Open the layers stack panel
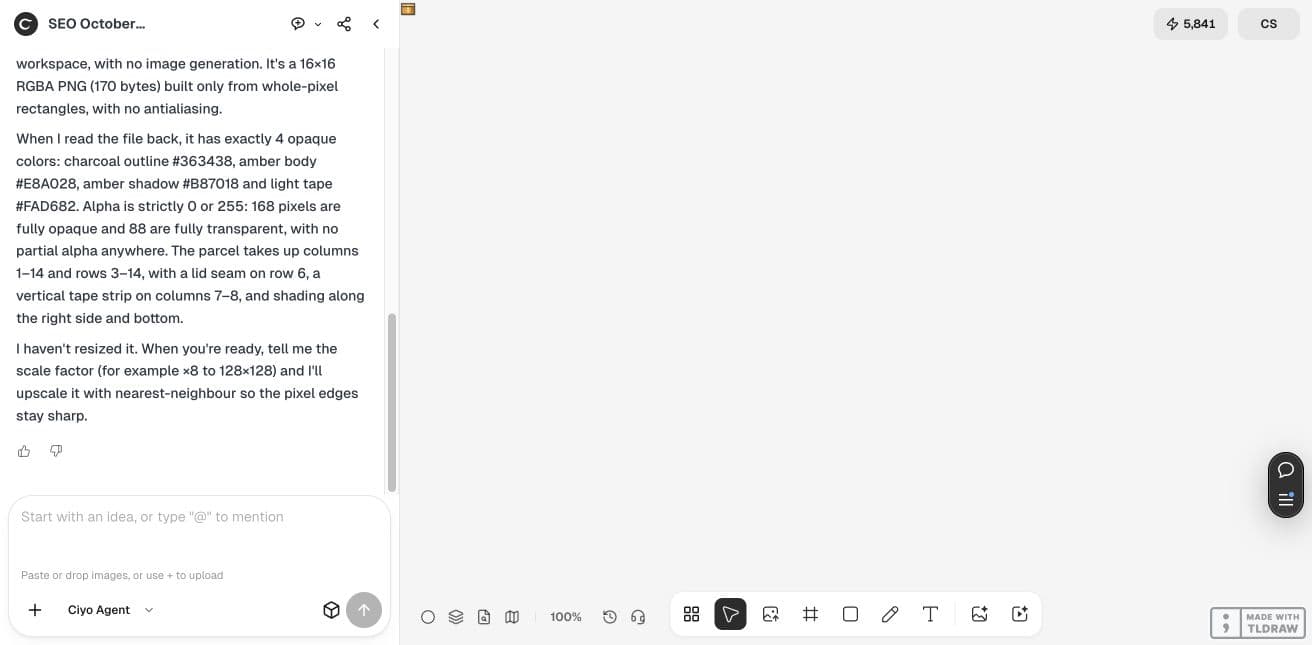The height and width of the screenshot is (645, 1312). (456, 617)
